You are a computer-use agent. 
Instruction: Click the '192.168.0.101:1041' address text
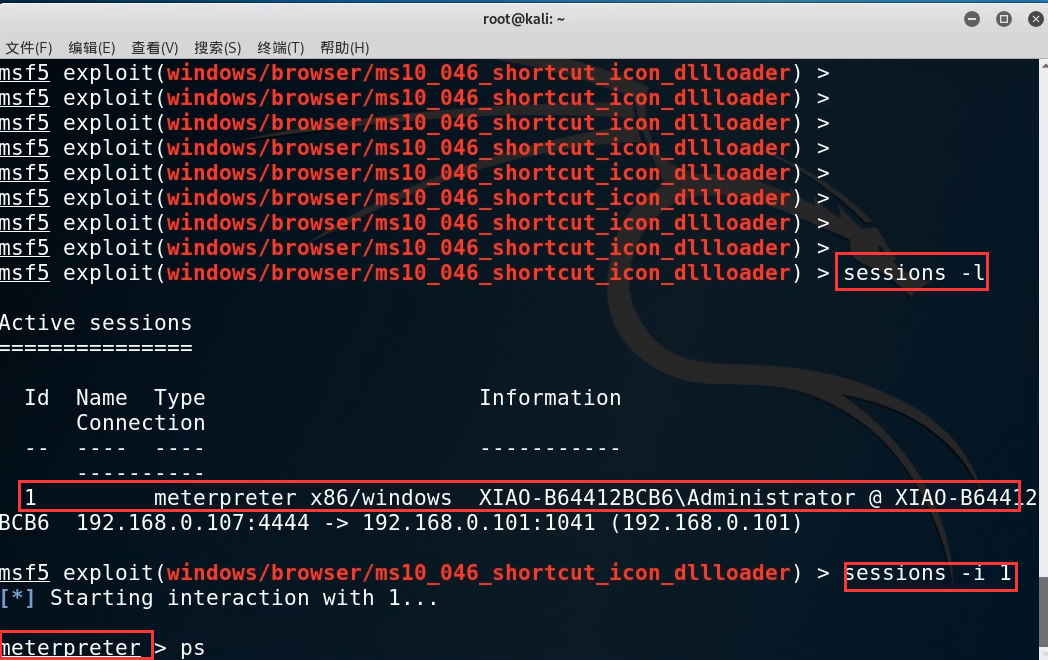tap(479, 523)
